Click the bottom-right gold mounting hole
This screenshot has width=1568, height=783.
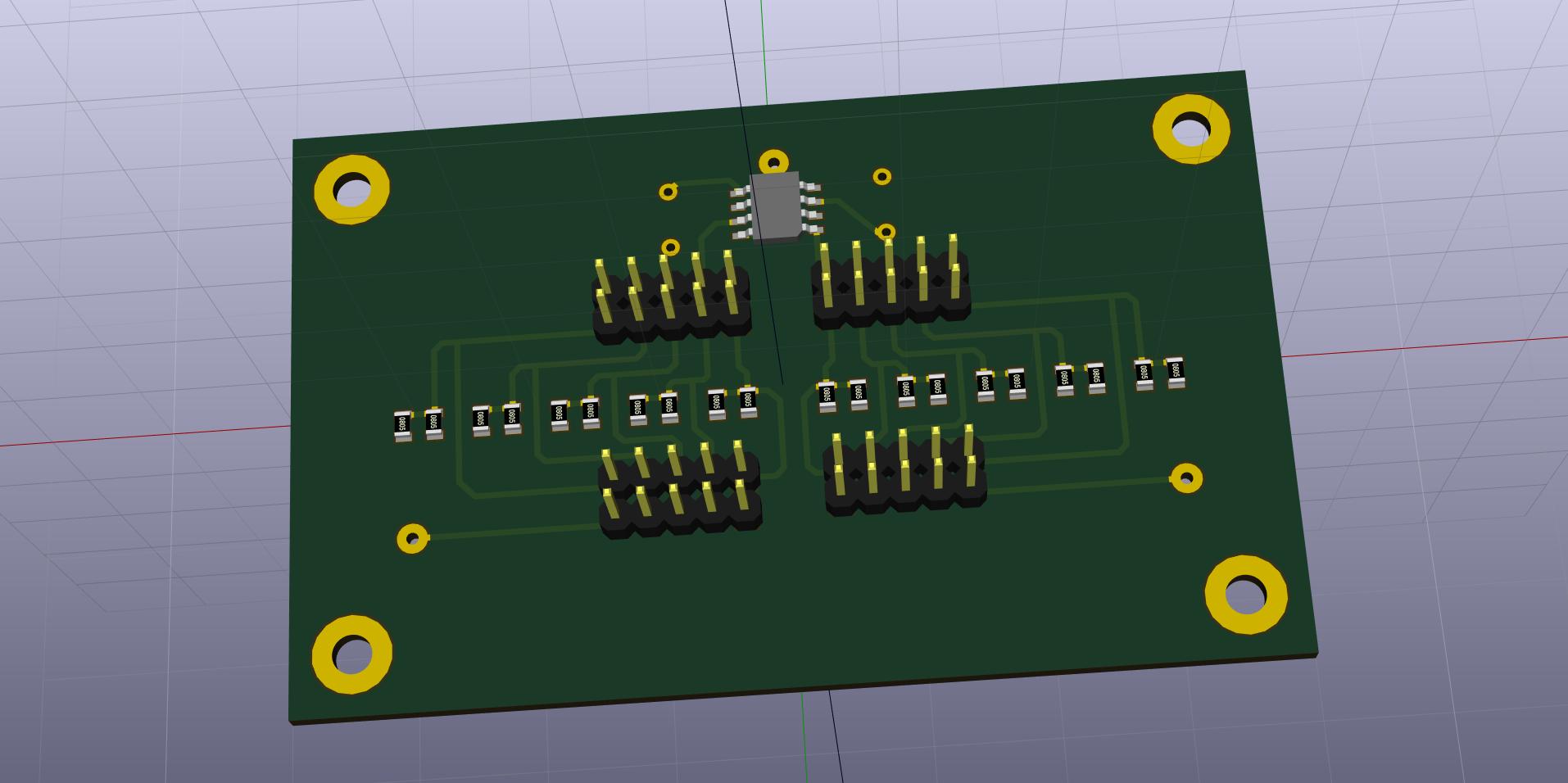[1245, 595]
